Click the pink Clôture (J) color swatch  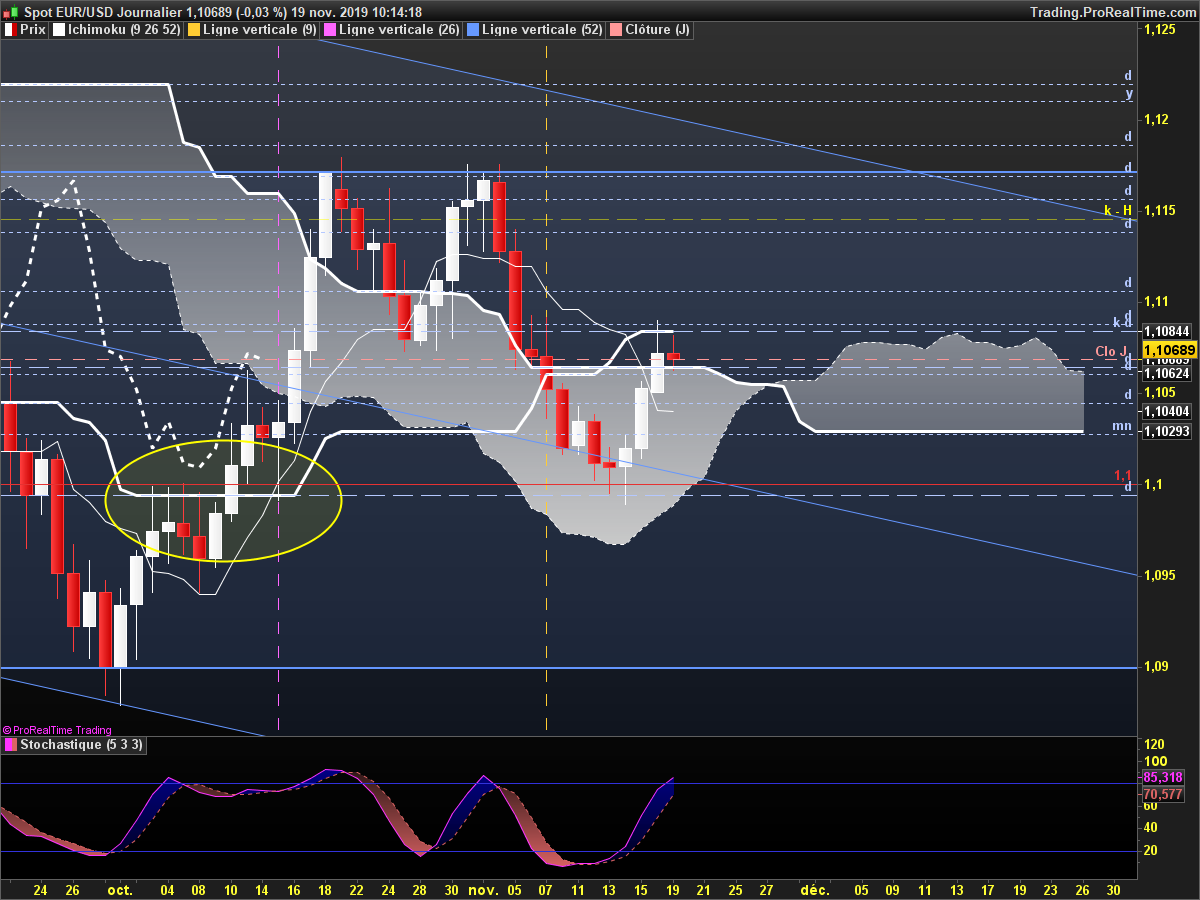[x=616, y=30]
